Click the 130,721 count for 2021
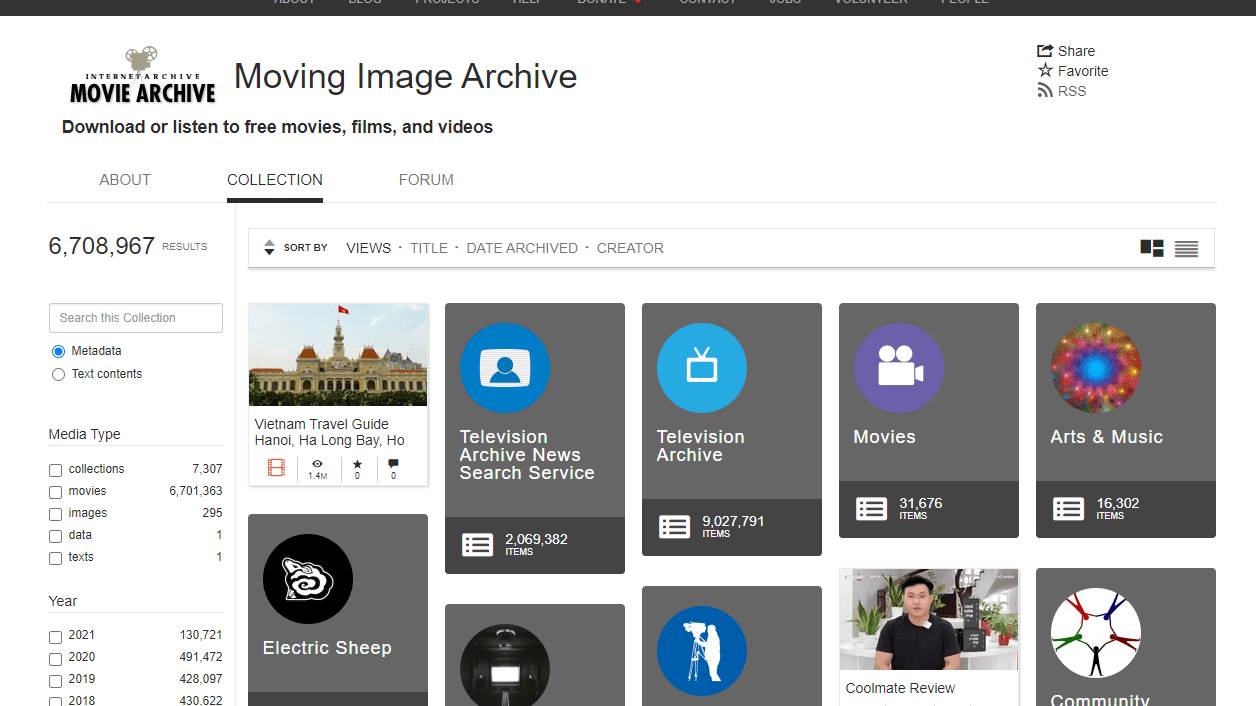The image size is (1256, 706). (x=201, y=635)
